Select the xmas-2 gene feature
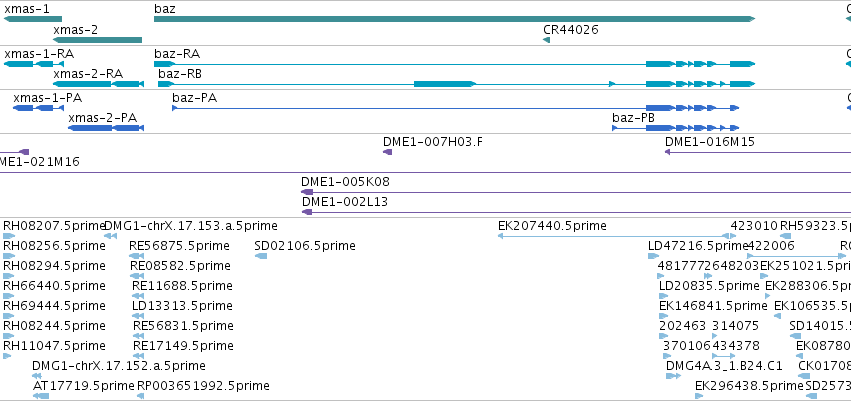The height and width of the screenshot is (401, 851). (97, 40)
